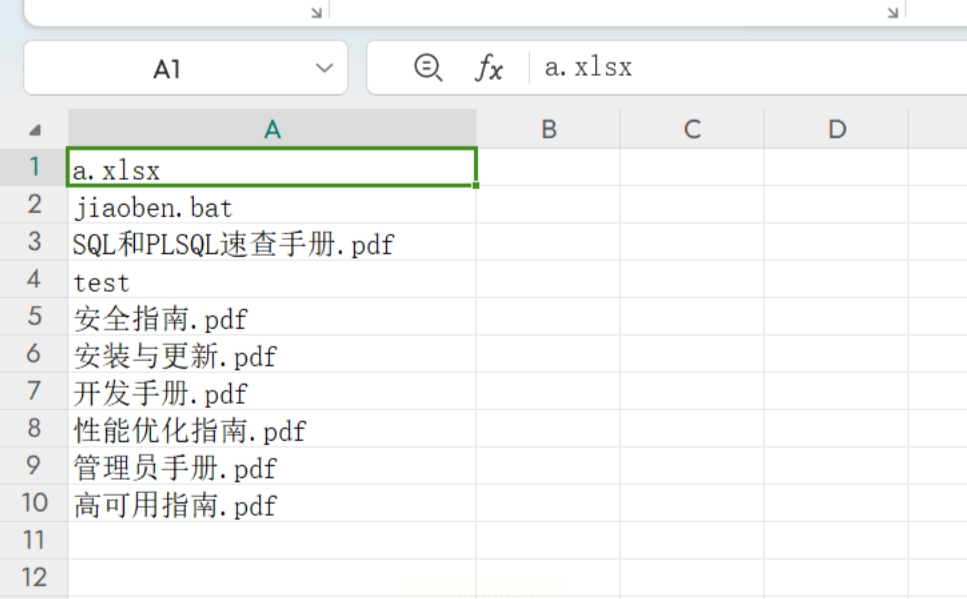Click cell SQL和PLSQL速查手册.pdf
The image size is (967, 599).
272,242
